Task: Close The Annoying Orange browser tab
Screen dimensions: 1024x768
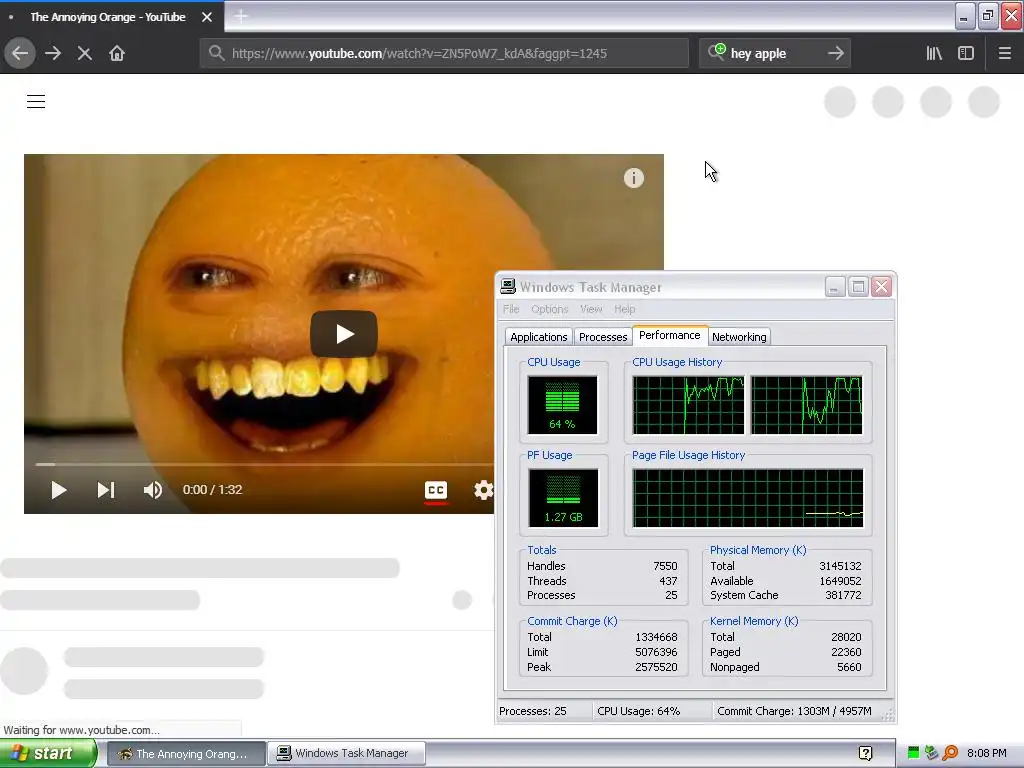Action: click(207, 17)
